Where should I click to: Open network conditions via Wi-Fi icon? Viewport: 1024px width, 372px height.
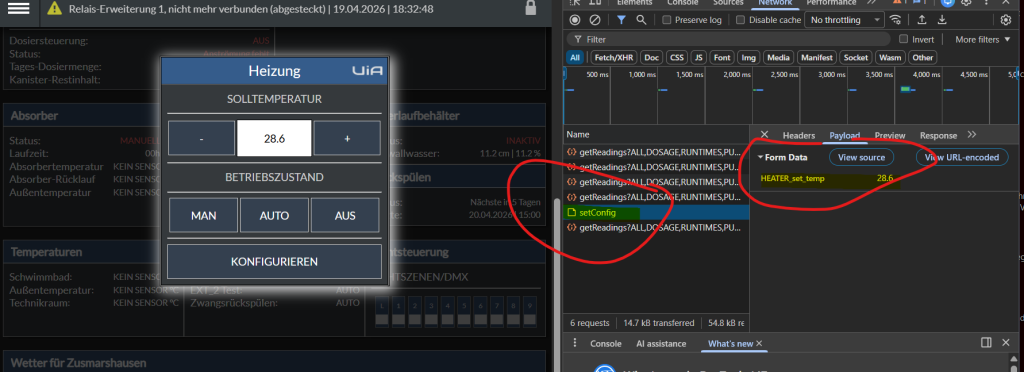tap(896, 20)
